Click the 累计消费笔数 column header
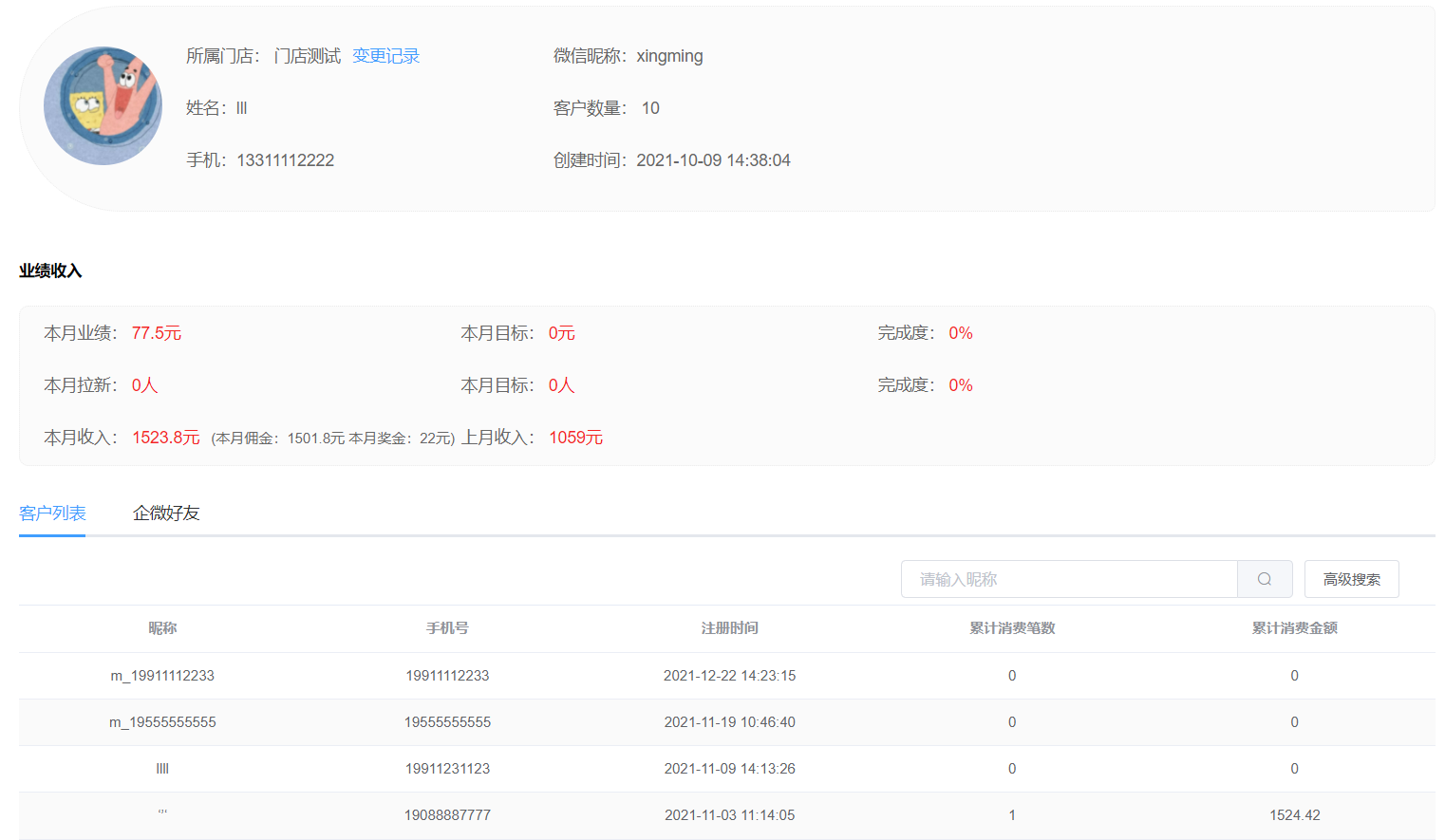Screen dimensions: 1445x840 [x=1012, y=628]
